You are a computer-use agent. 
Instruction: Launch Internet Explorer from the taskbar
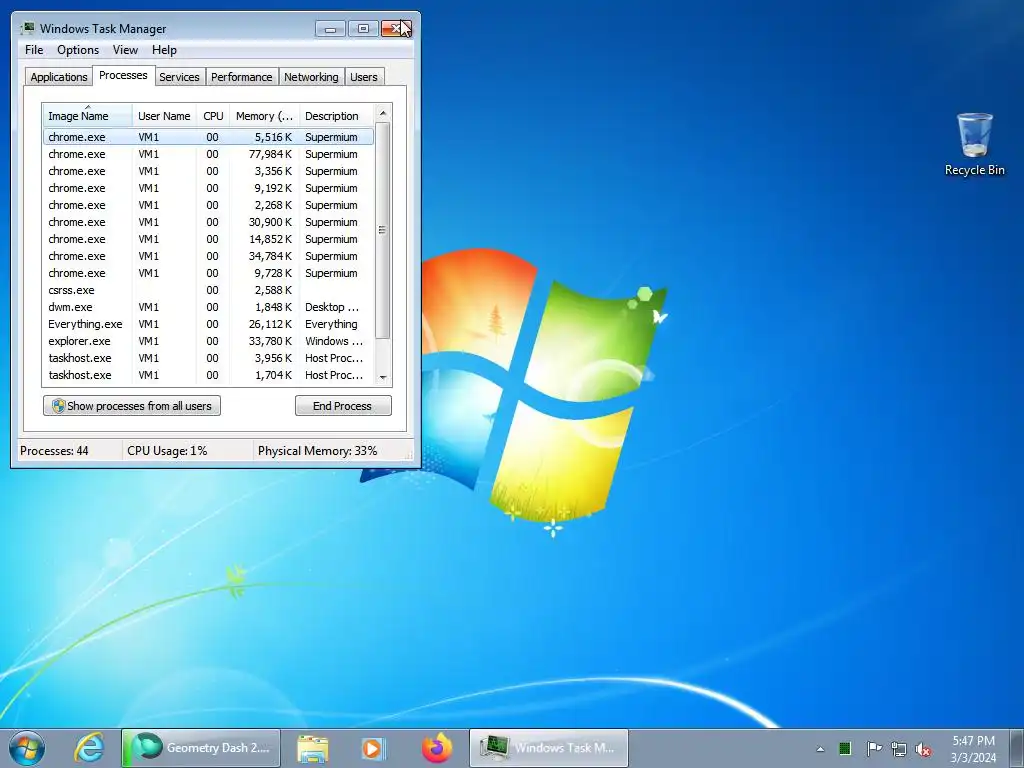coord(89,748)
